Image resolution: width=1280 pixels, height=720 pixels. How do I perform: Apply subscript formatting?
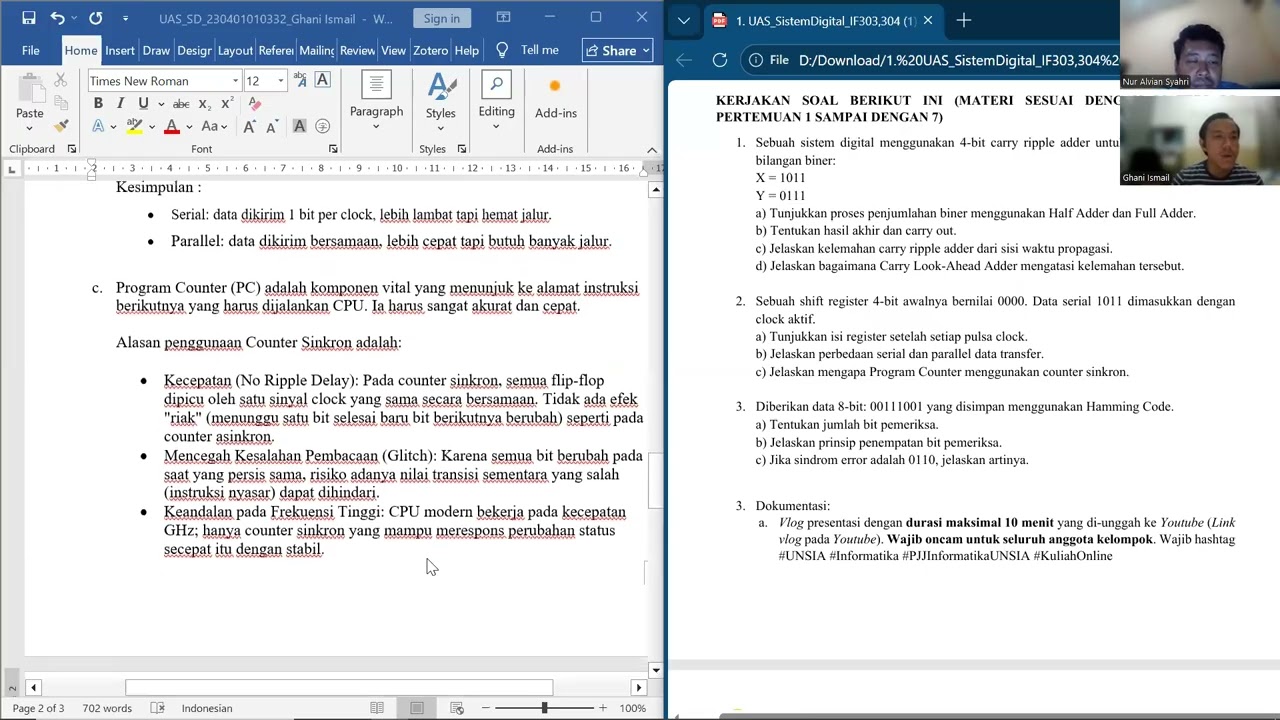point(204,104)
